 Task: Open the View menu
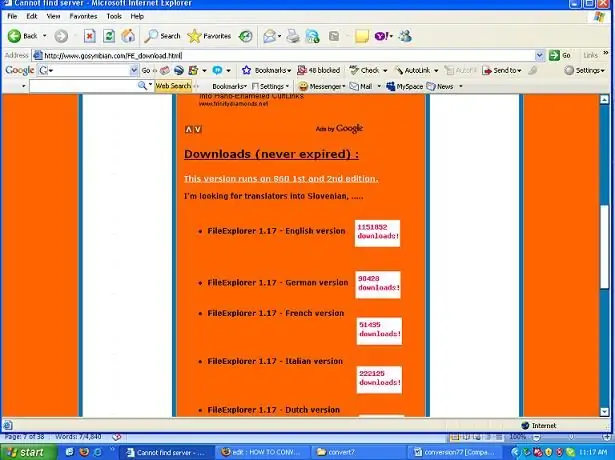click(x=53, y=16)
